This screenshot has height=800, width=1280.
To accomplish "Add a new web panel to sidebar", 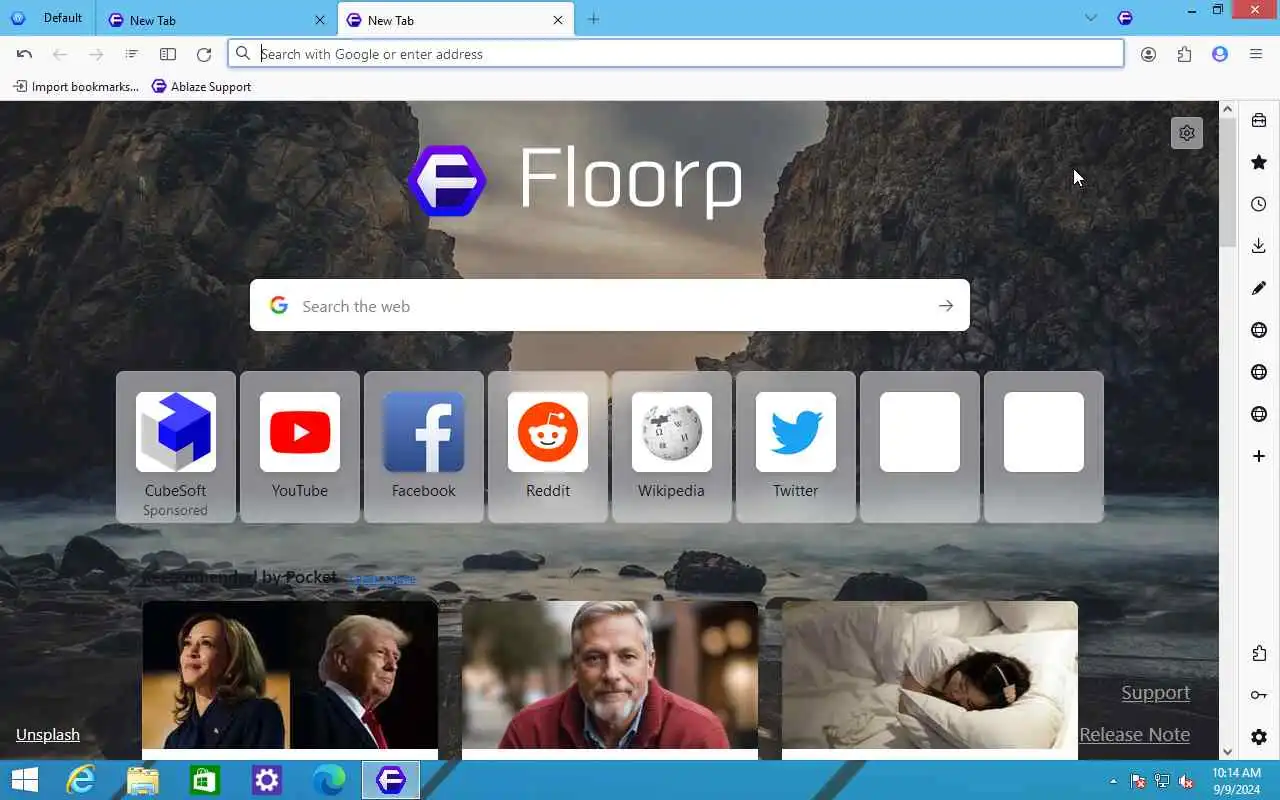I will coord(1259,456).
